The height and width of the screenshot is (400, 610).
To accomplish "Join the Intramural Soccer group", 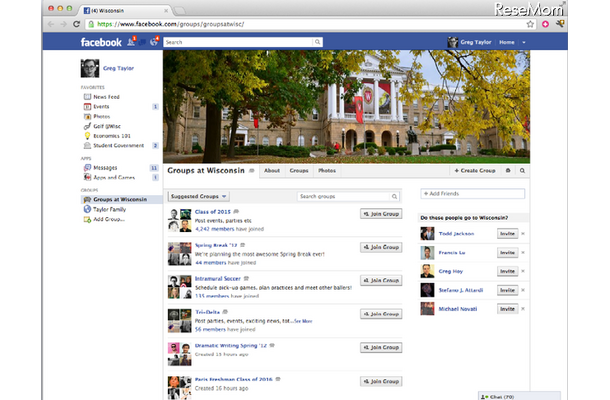I will pyautogui.click(x=381, y=281).
